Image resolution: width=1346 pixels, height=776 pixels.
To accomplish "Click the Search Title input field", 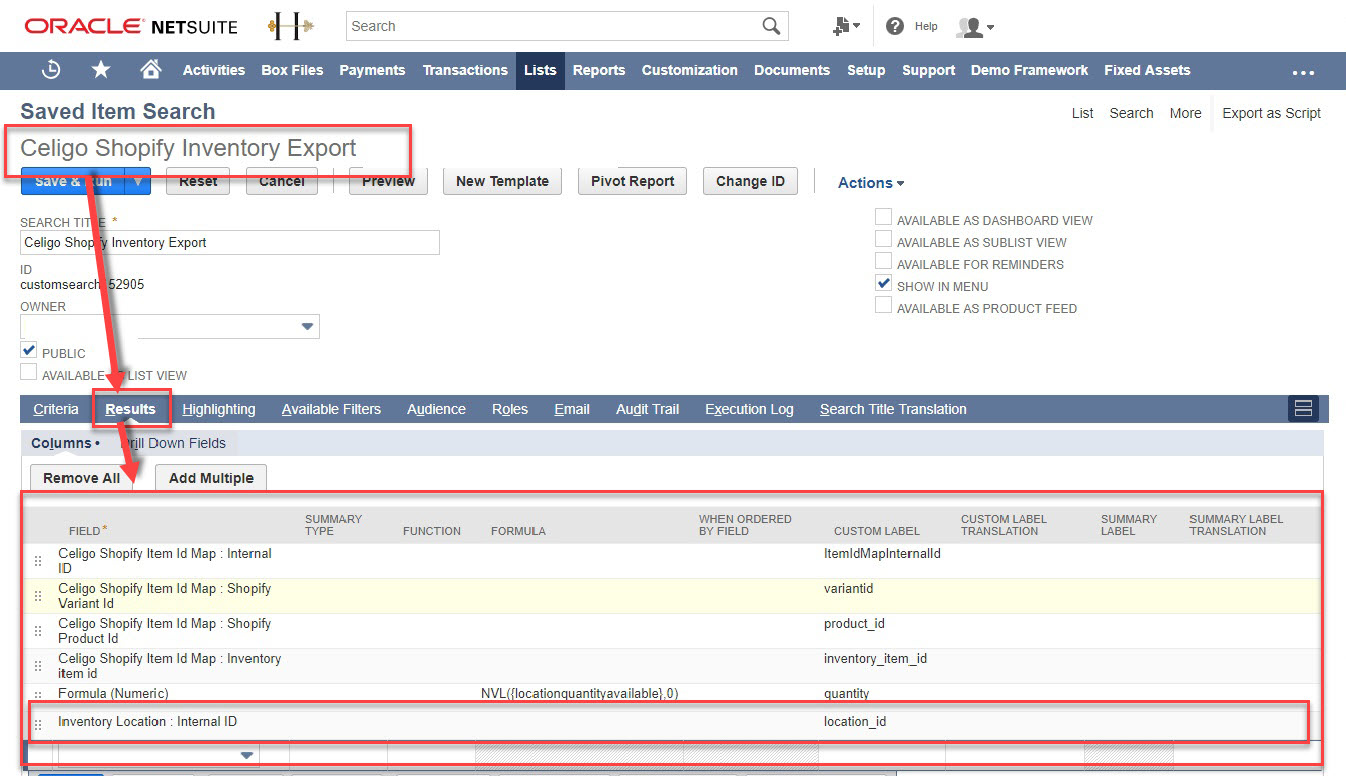I will pos(229,242).
